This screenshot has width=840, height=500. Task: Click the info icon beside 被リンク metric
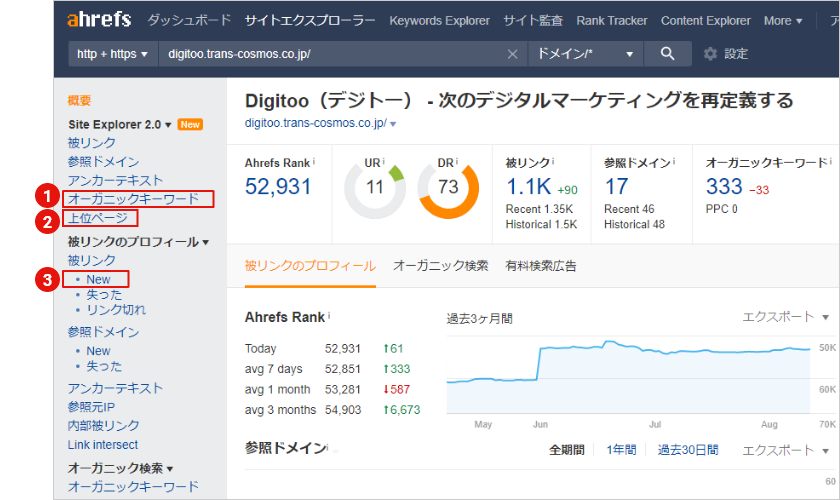pos(553,161)
